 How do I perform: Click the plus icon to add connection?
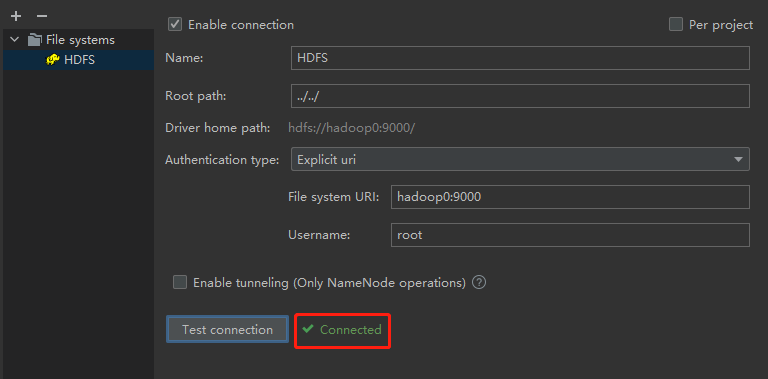coord(16,16)
